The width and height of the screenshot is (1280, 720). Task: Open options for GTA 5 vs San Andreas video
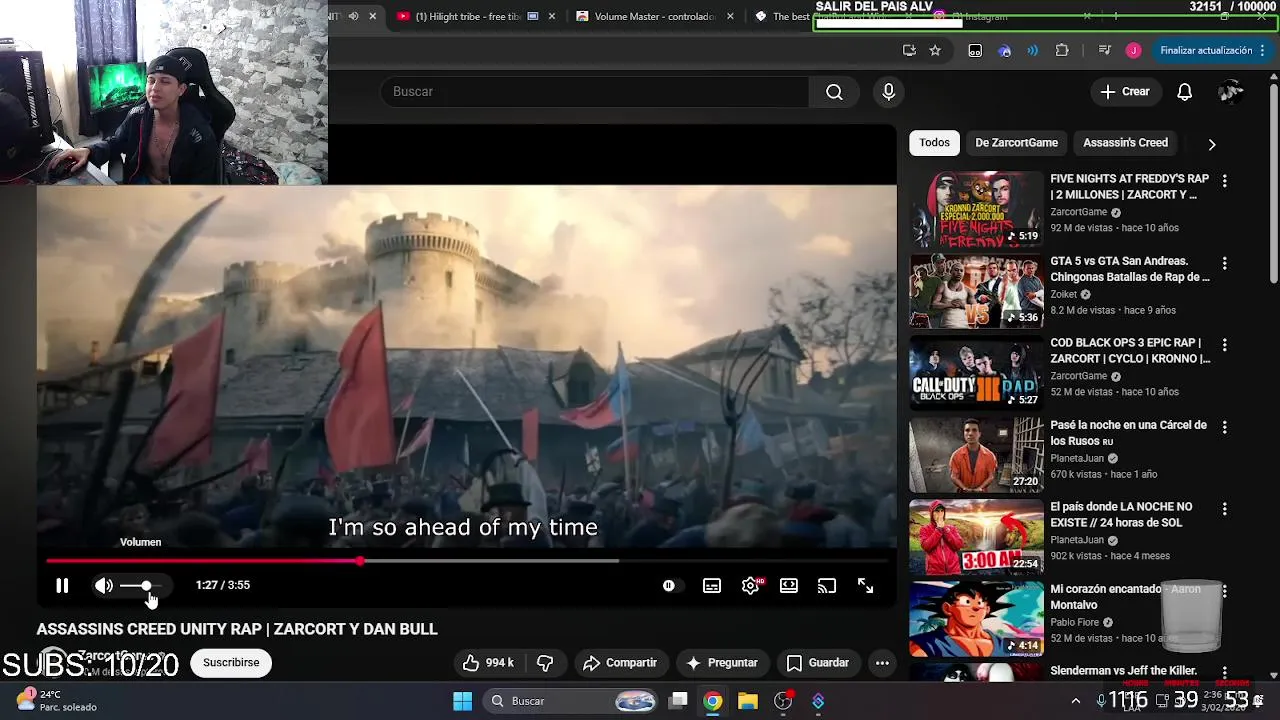(x=1224, y=263)
